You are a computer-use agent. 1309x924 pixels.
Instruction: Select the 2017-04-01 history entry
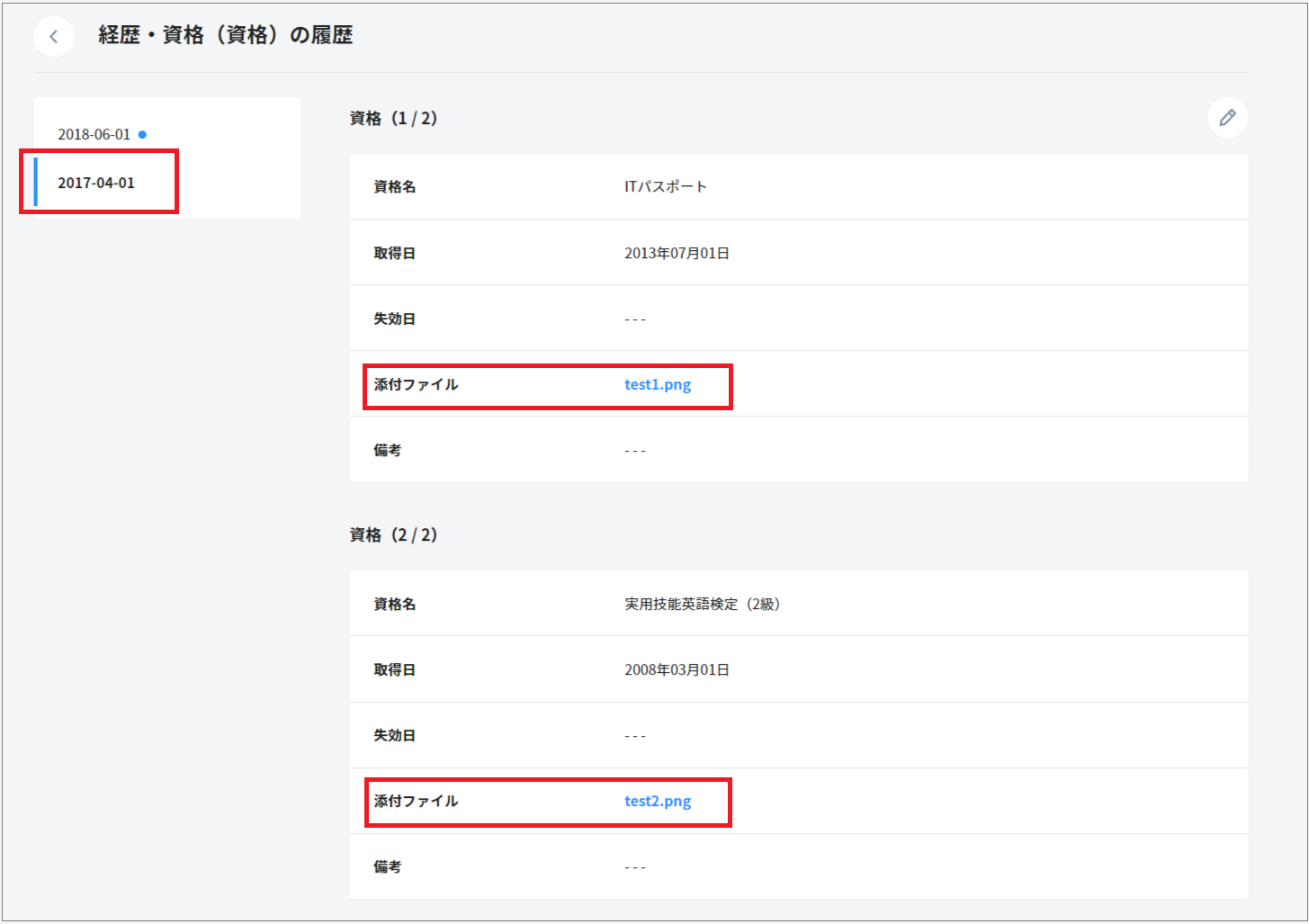[x=96, y=183]
